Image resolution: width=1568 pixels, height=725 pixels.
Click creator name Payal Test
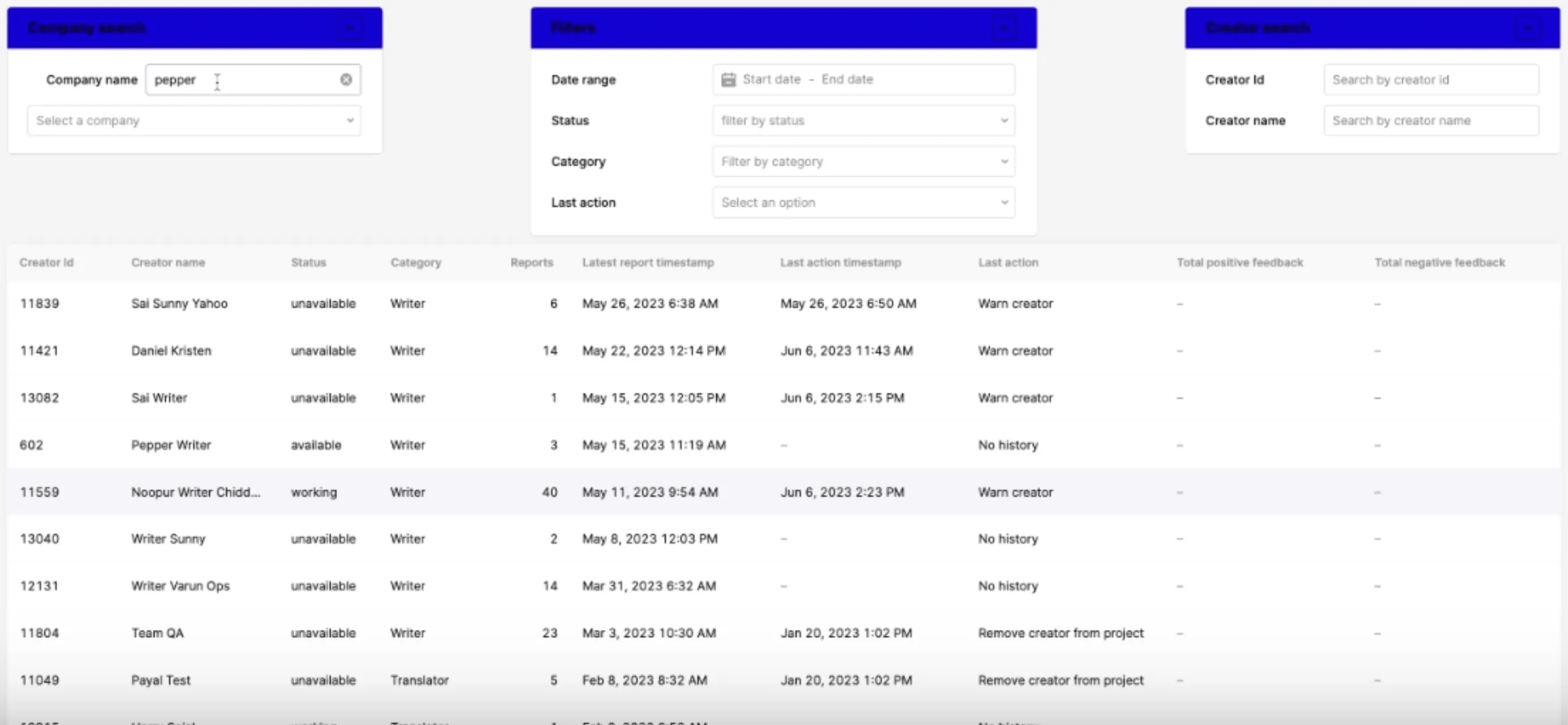161,680
